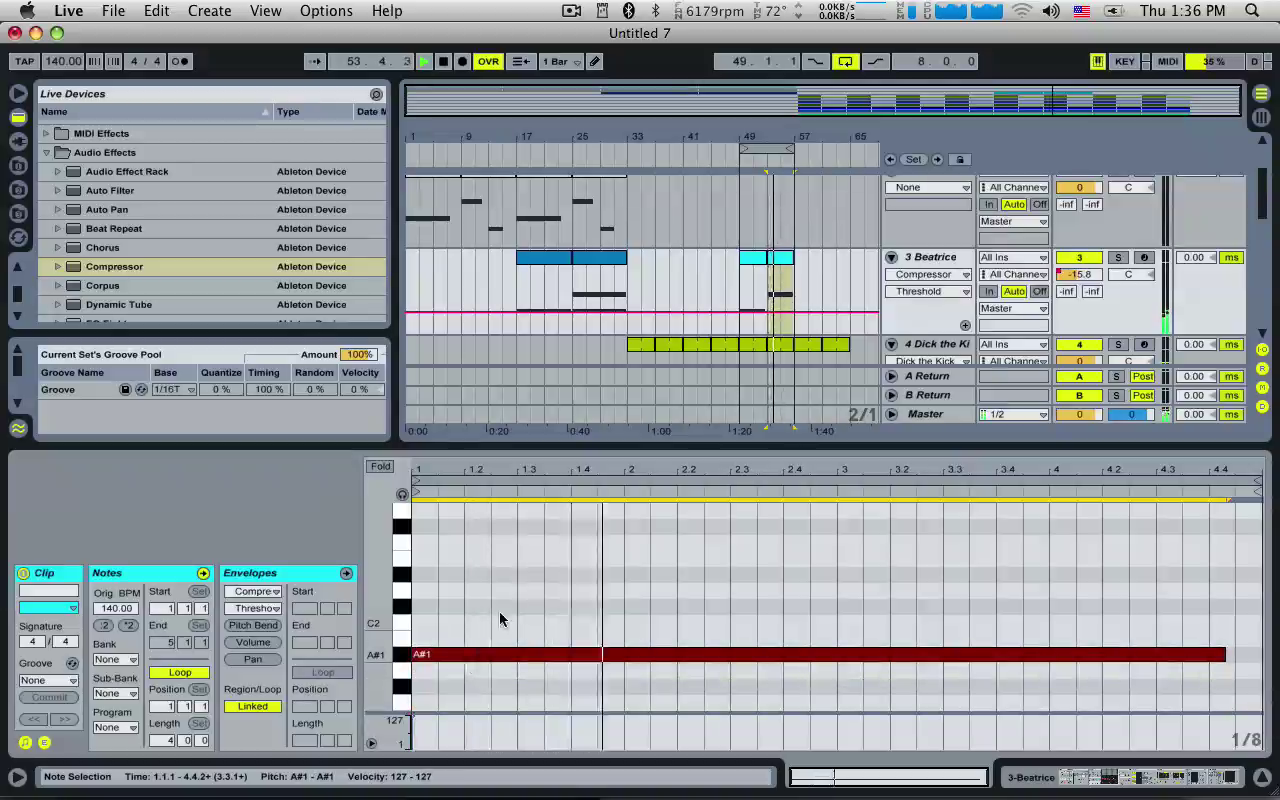Toggle Returns section R button
Image resolution: width=1280 pixels, height=800 pixels.
tap(1262, 368)
